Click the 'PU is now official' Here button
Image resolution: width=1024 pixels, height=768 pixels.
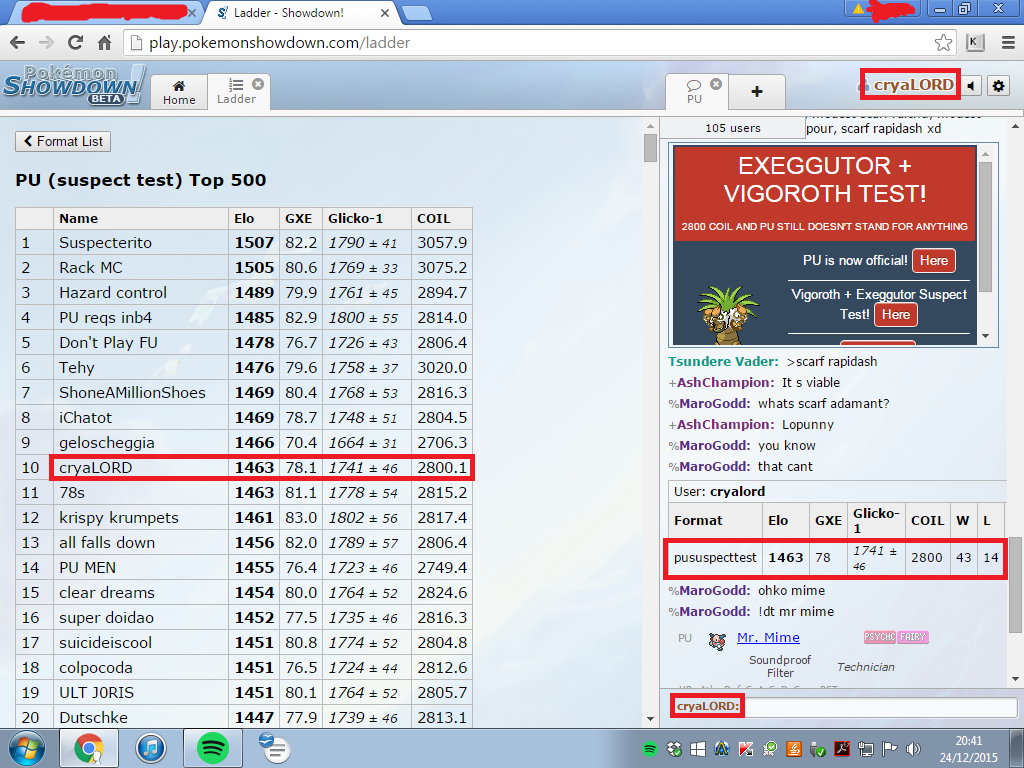pos(933,260)
